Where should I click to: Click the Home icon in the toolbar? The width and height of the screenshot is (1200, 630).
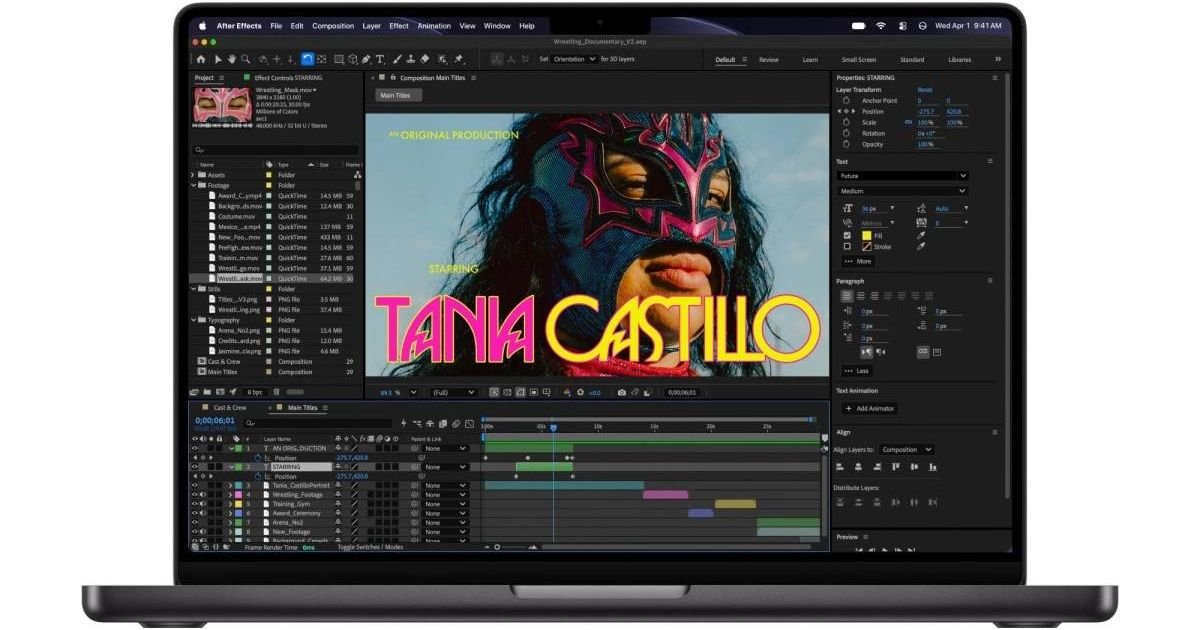click(200, 59)
